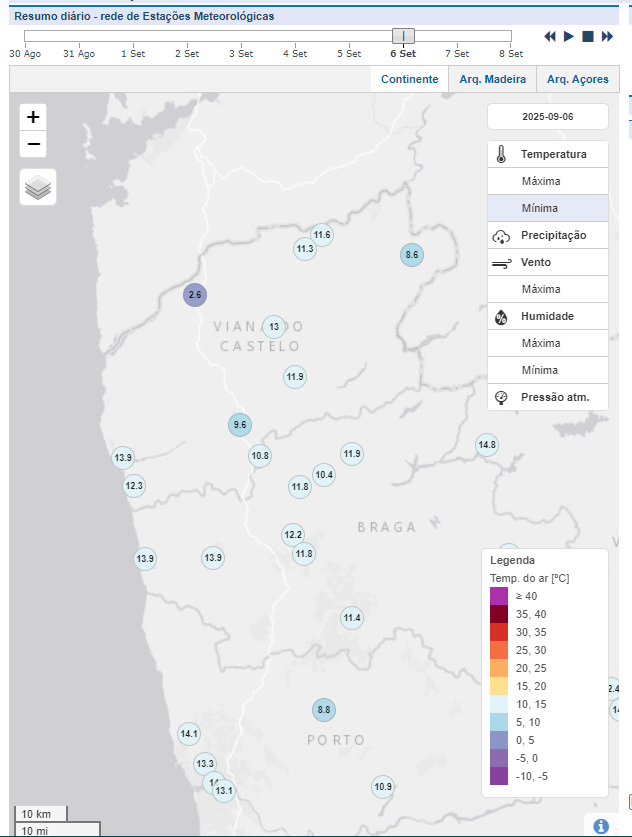Select Máxima under Humidade
Viewport: 632px width, 837px height.
tap(548, 343)
